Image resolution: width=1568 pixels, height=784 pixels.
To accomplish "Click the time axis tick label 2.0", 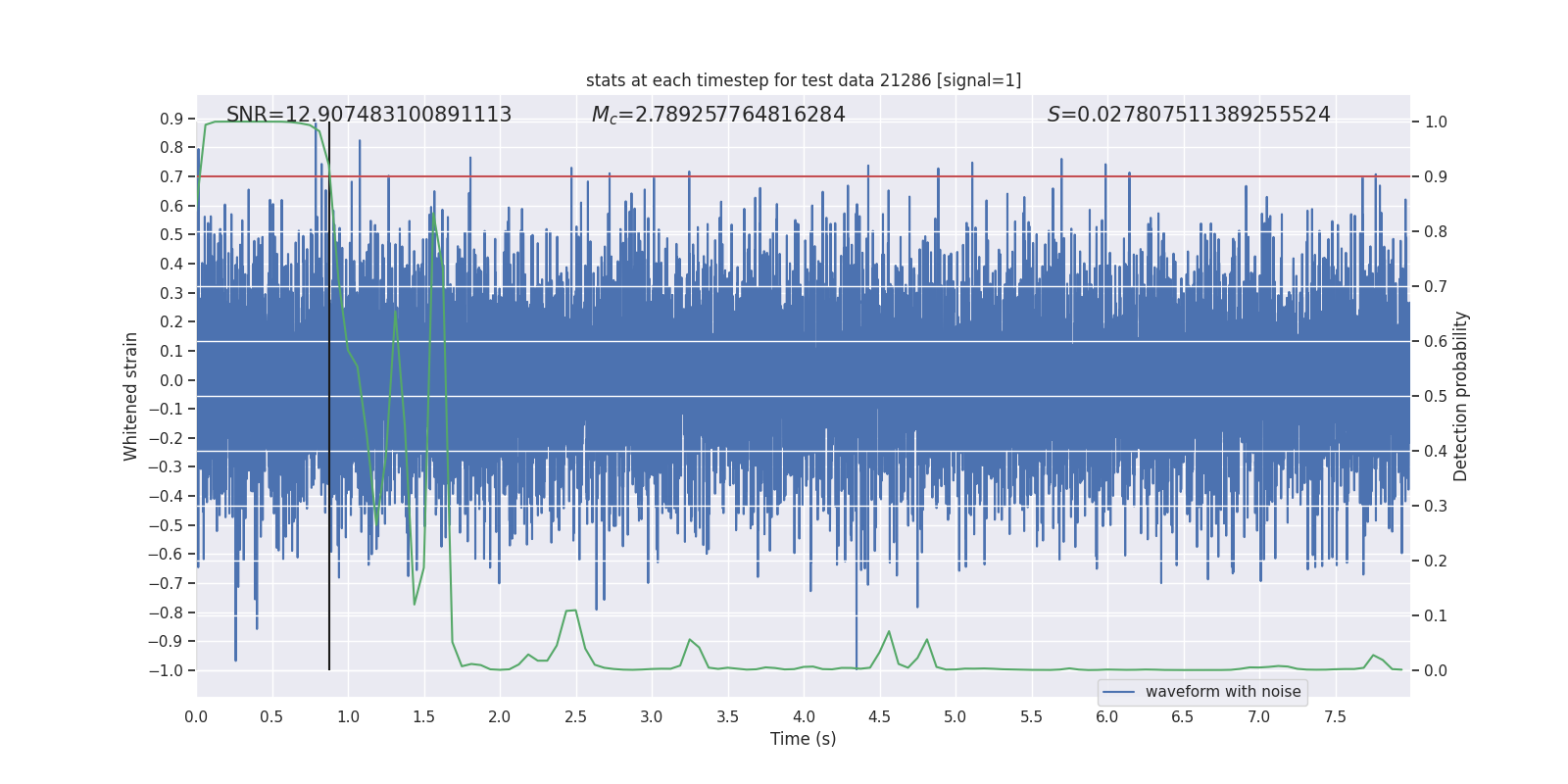I will [500, 716].
